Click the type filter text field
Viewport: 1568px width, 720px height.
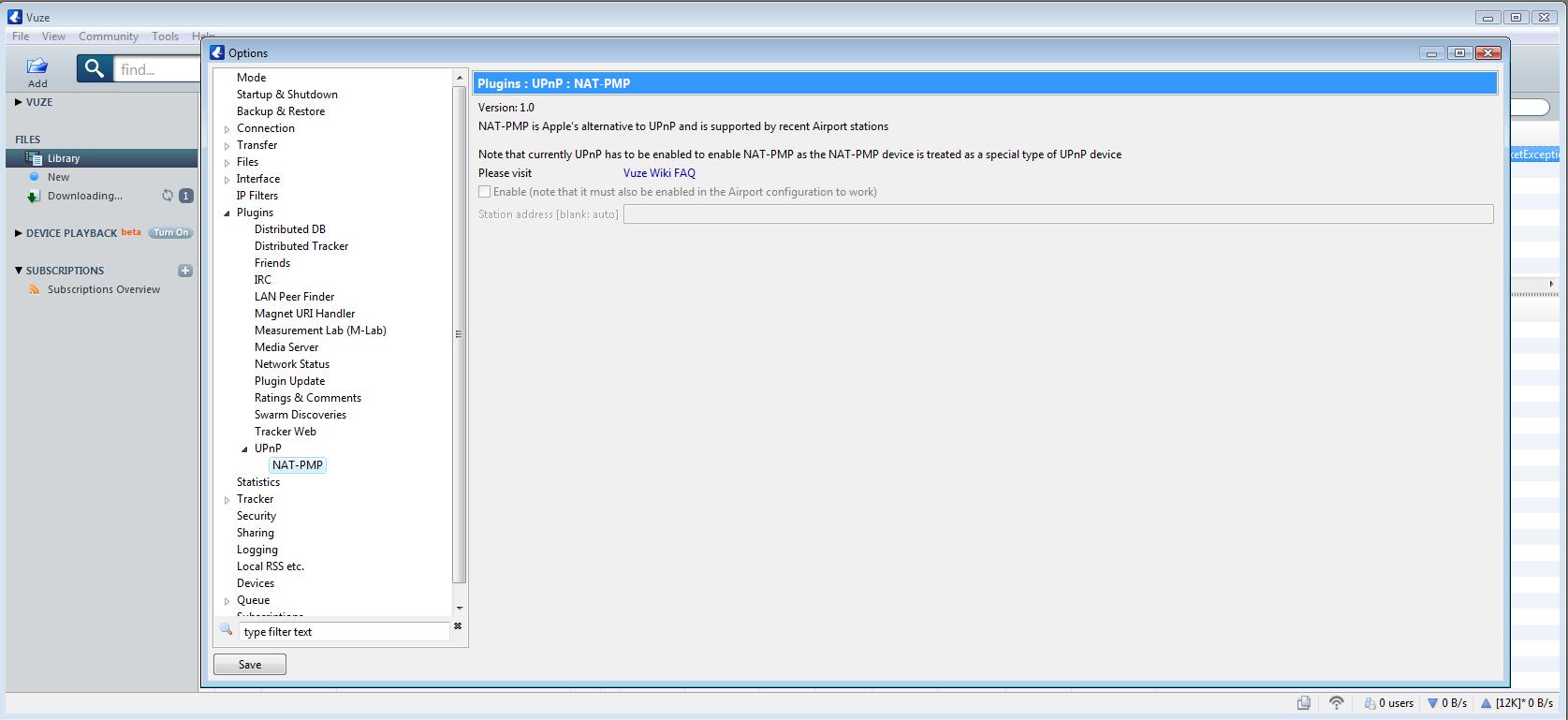coord(344,632)
